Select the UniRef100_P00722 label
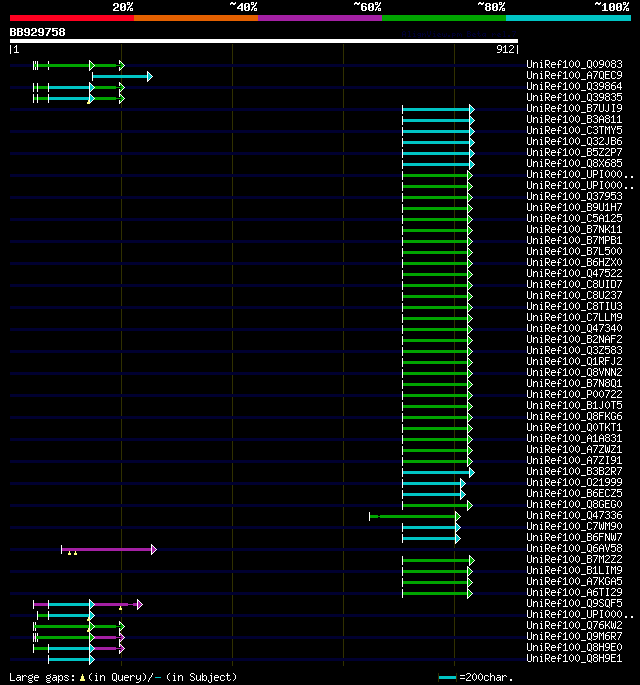This screenshot has height=685, width=640. (574, 394)
